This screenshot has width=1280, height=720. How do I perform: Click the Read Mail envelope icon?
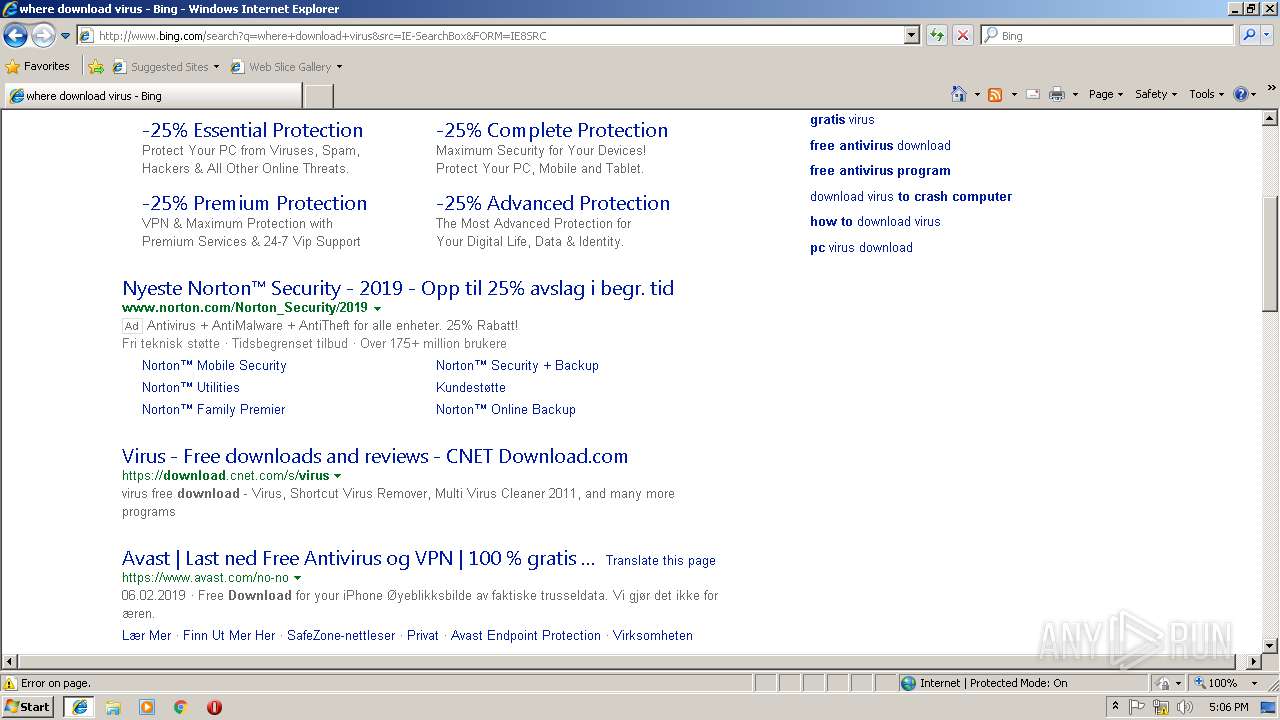[1033, 94]
